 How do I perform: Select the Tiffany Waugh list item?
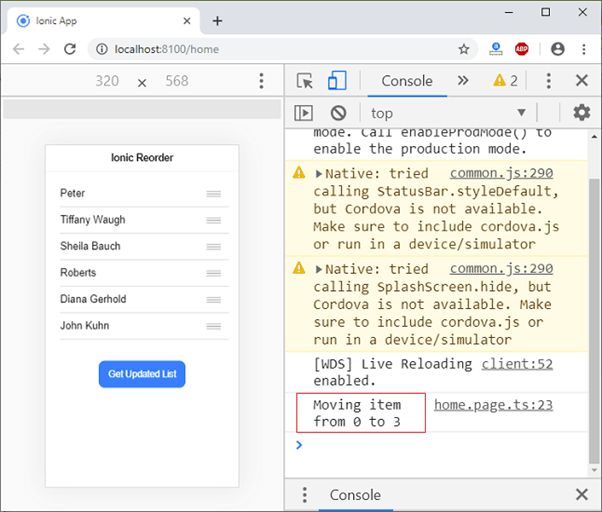point(144,220)
